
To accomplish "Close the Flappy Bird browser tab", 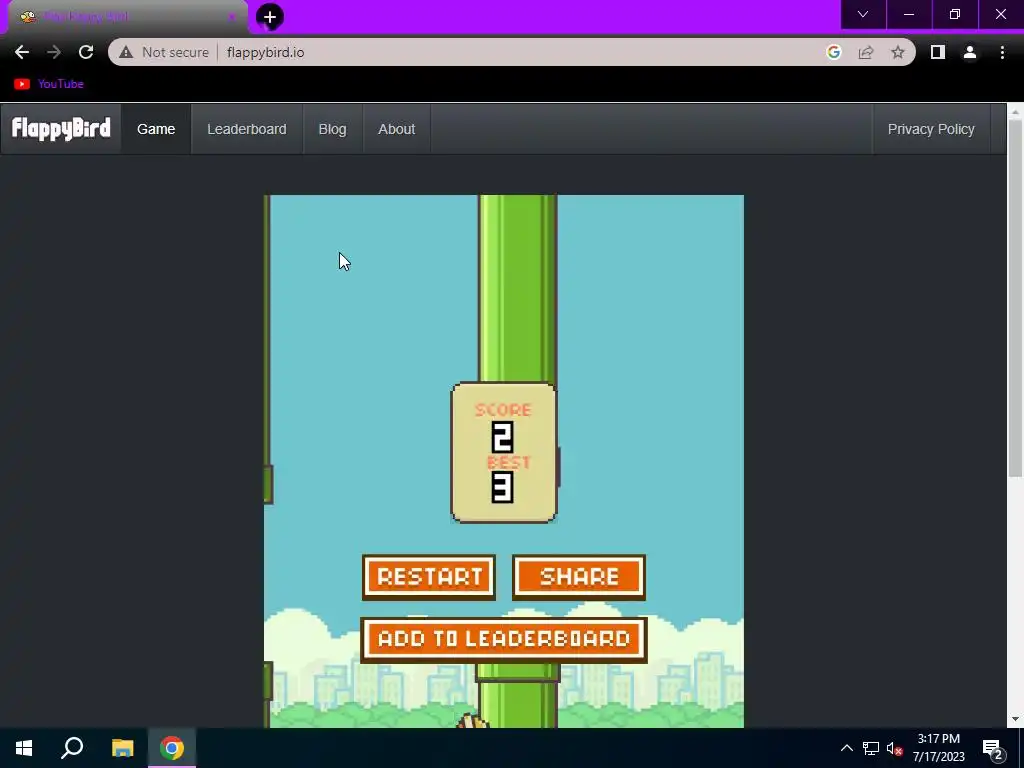I will click(231, 17).
